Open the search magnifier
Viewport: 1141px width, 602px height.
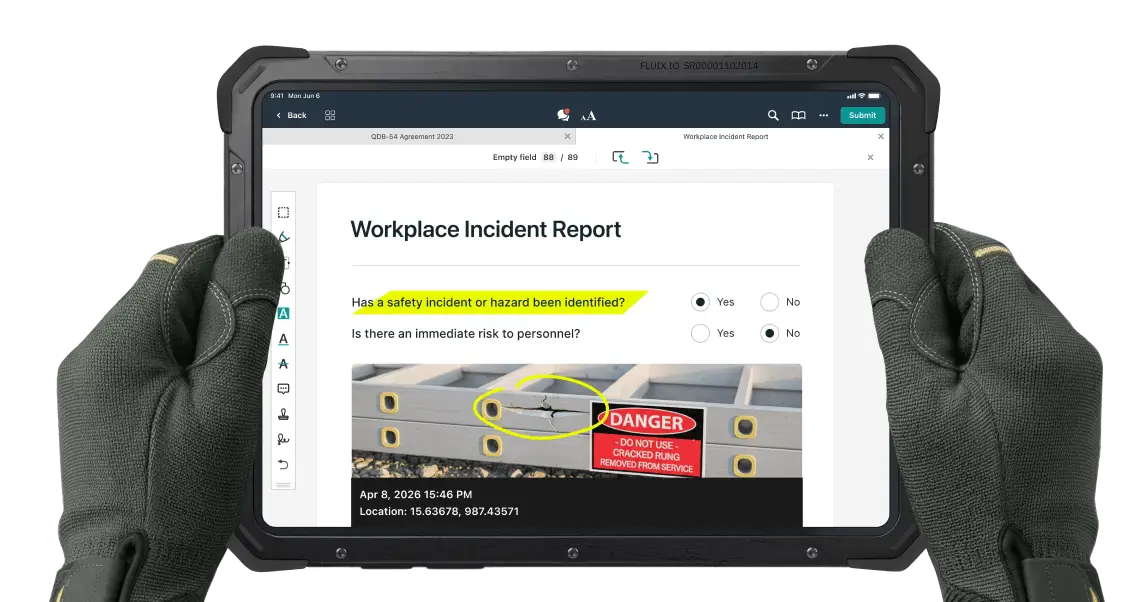point(773,115)
